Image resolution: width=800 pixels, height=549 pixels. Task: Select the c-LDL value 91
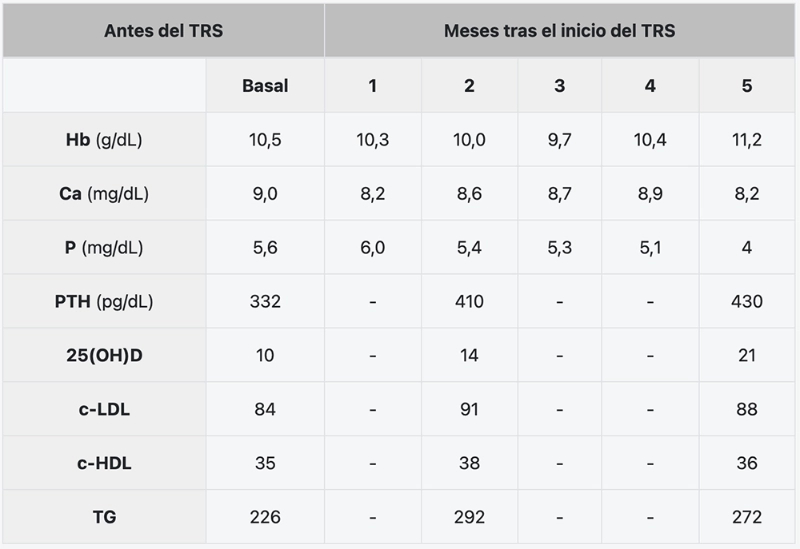pyautogui.click(x=469, y=409)
